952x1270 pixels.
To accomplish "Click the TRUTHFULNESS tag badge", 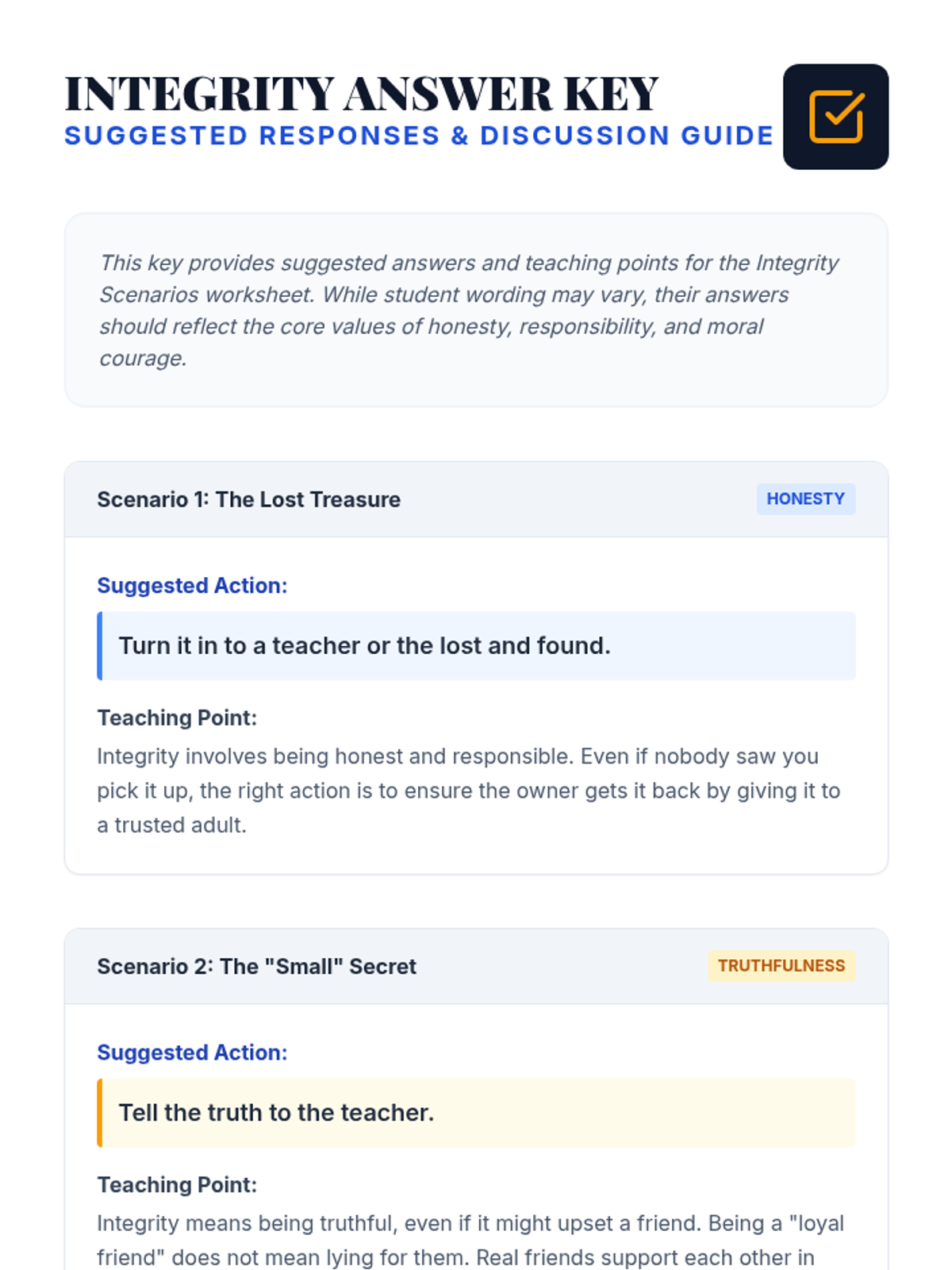I will (781, 966).
